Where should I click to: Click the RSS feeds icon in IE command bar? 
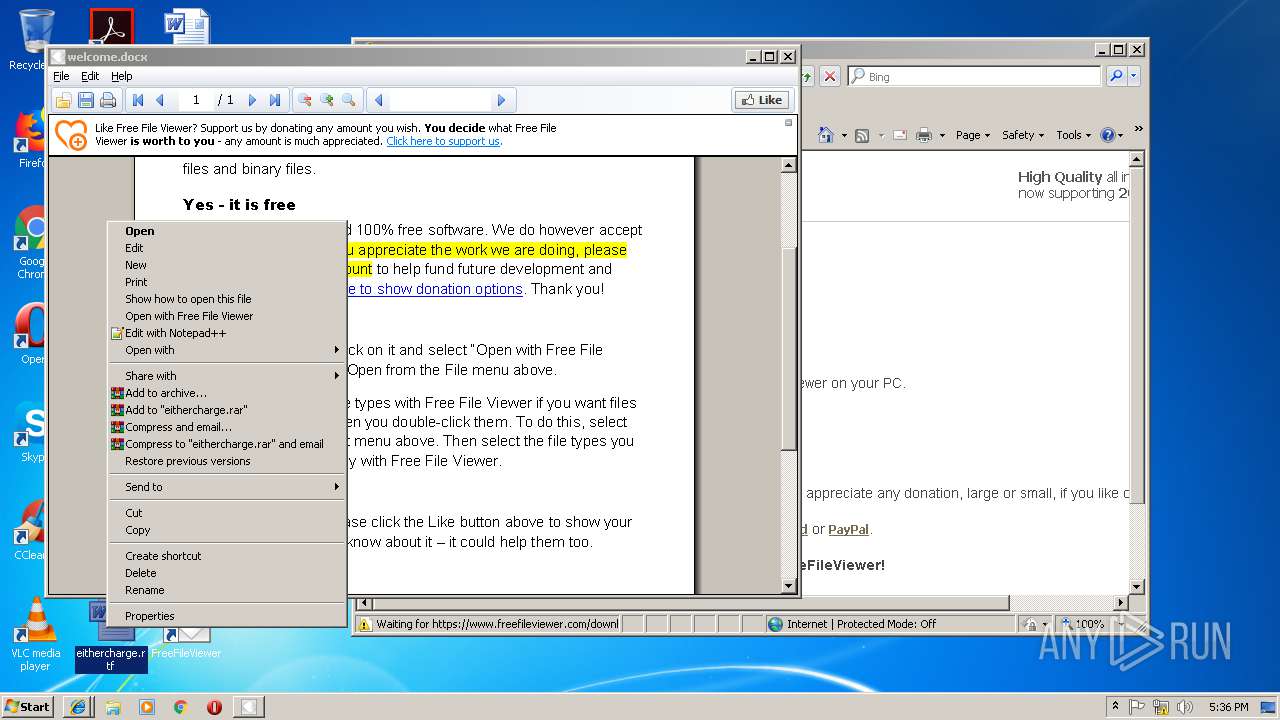coord(861,135)
